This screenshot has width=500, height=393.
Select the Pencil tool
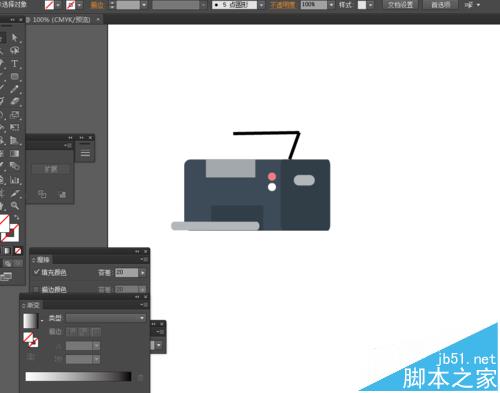[15, 89]
